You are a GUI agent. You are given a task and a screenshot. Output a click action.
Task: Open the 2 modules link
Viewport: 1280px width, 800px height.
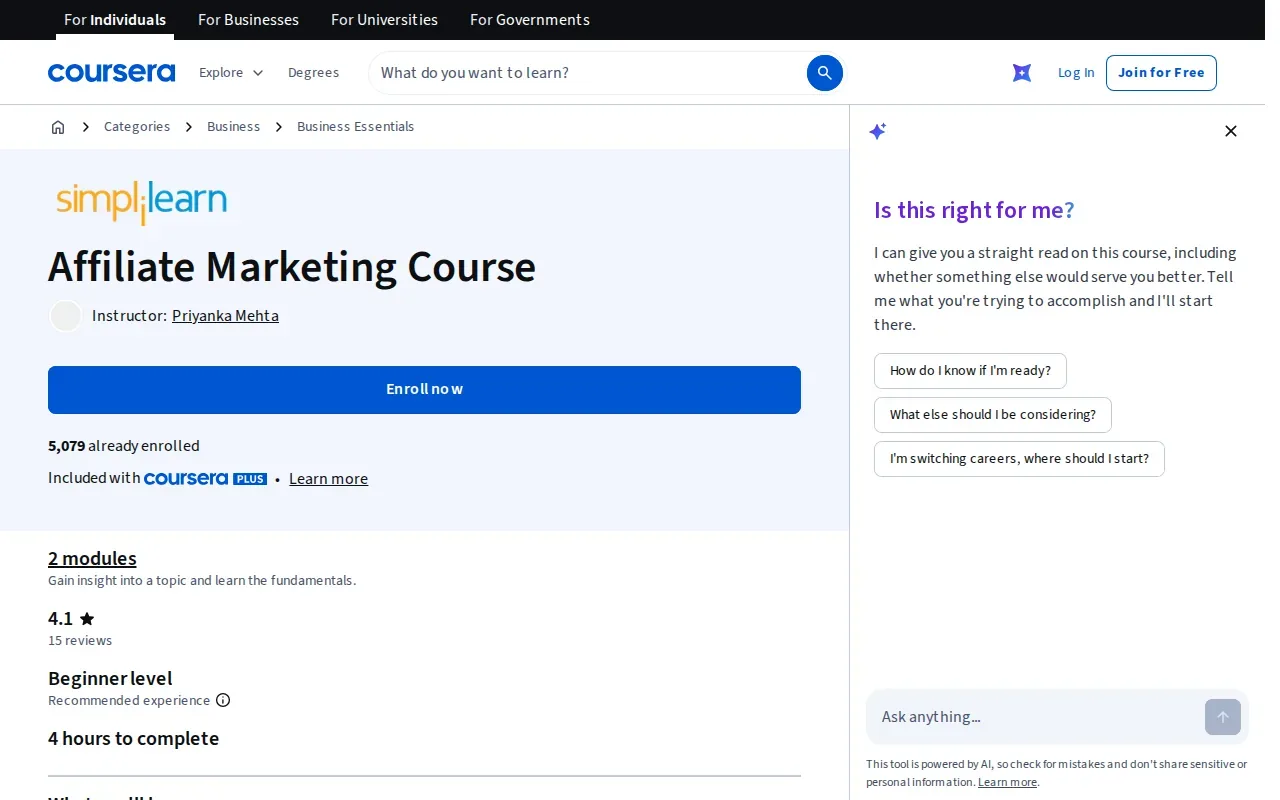(x=92, y=559)
